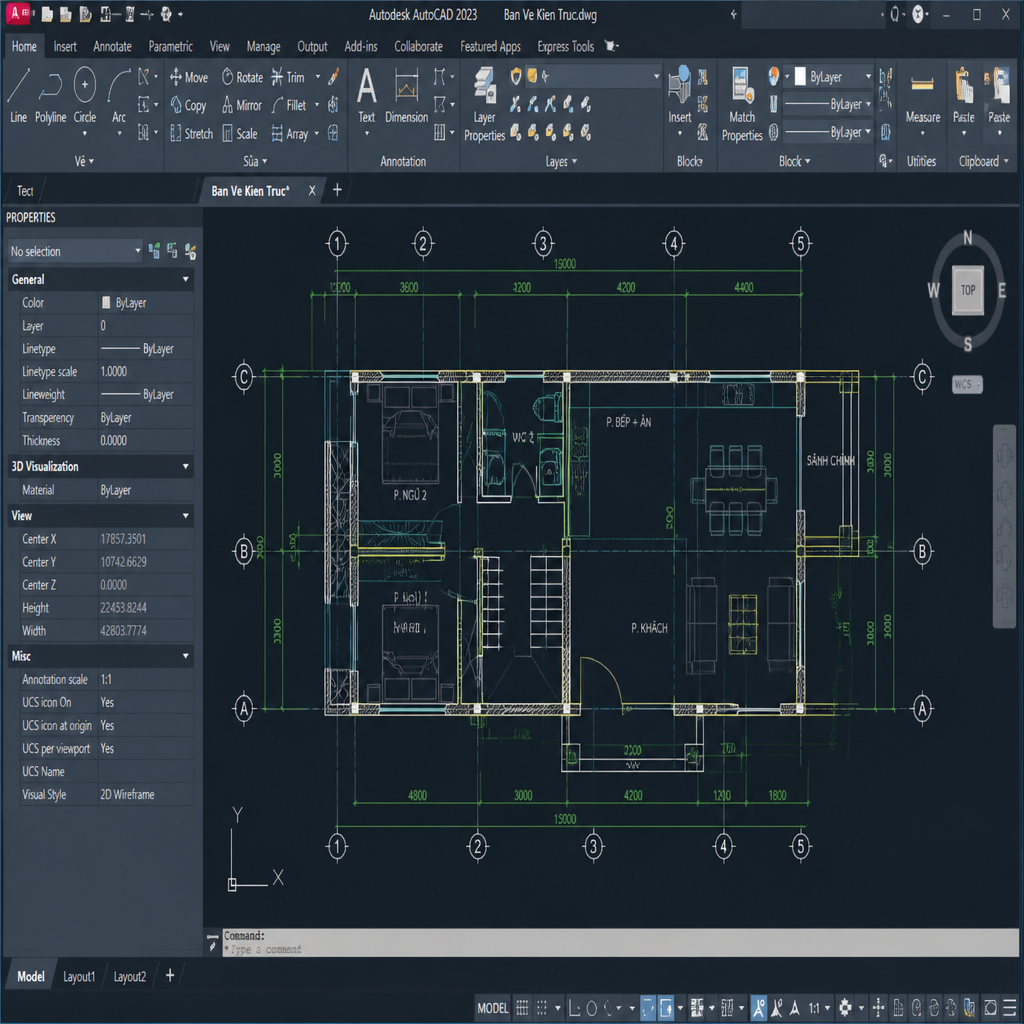Screen dimensions: 1024x1024
Task: Open the Insert ribbon tab
Action: (65, 46)
